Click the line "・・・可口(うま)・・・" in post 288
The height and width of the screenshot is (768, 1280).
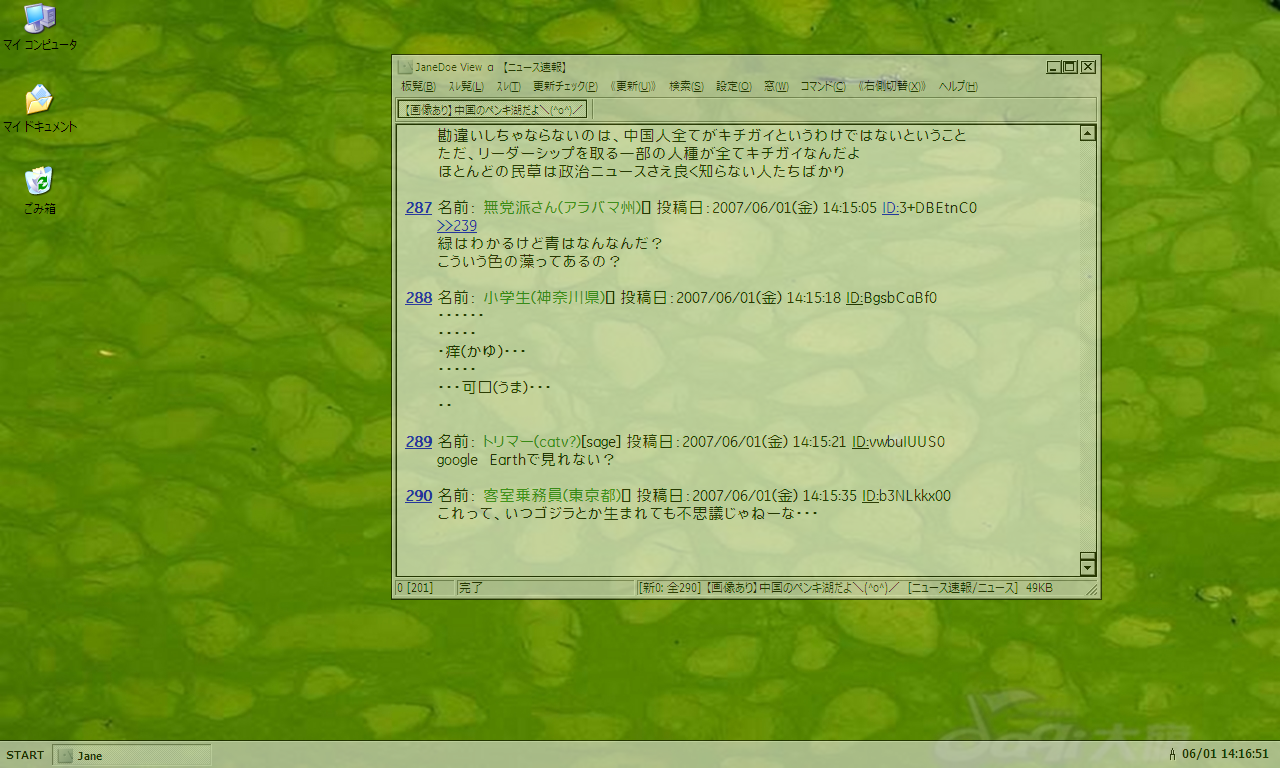(x=495, y=388)
